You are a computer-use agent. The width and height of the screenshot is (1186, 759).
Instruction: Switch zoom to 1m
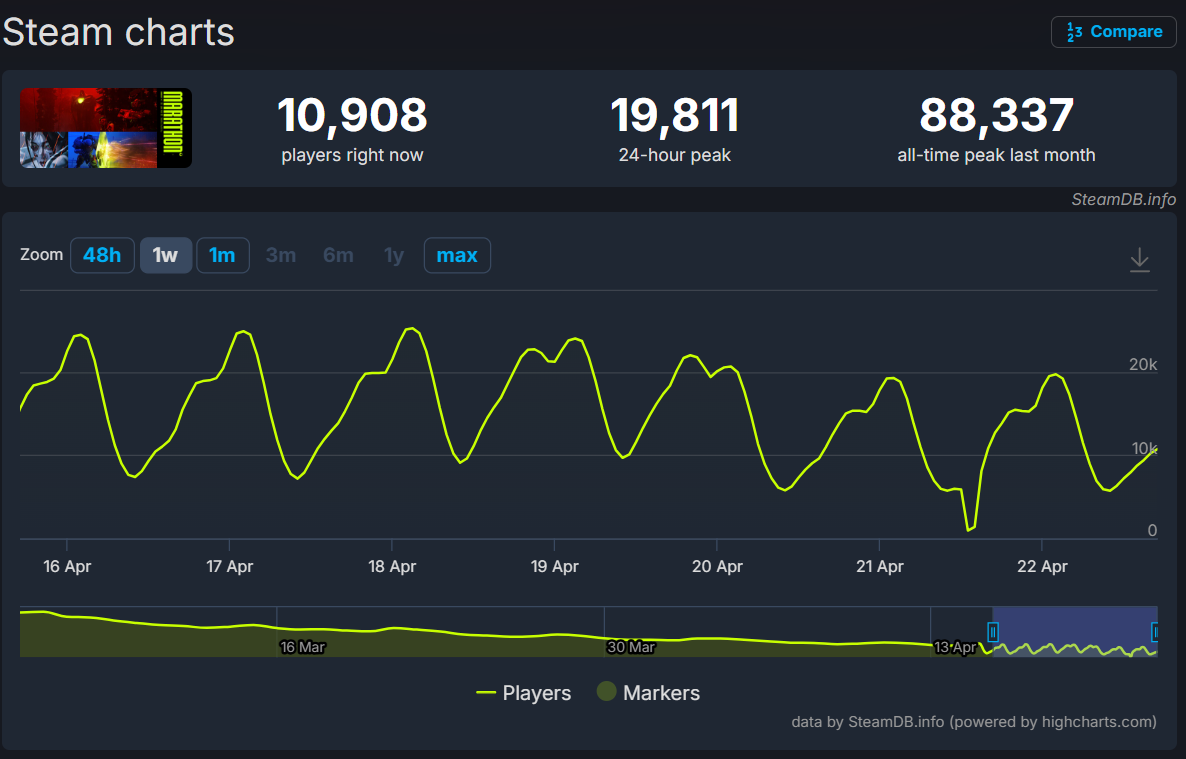click(222, 255)
